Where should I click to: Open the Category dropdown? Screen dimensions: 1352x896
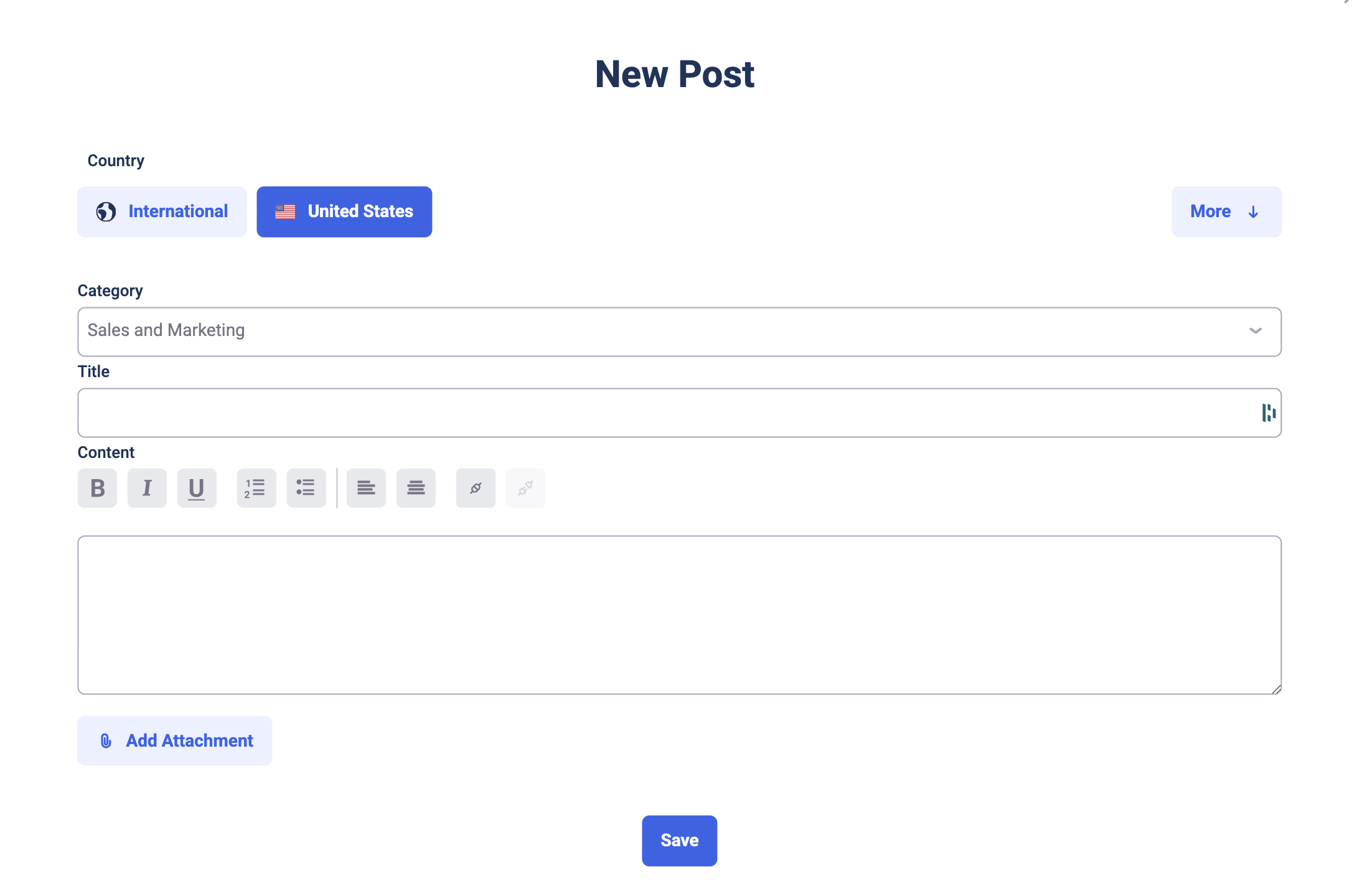pos(679,332)
